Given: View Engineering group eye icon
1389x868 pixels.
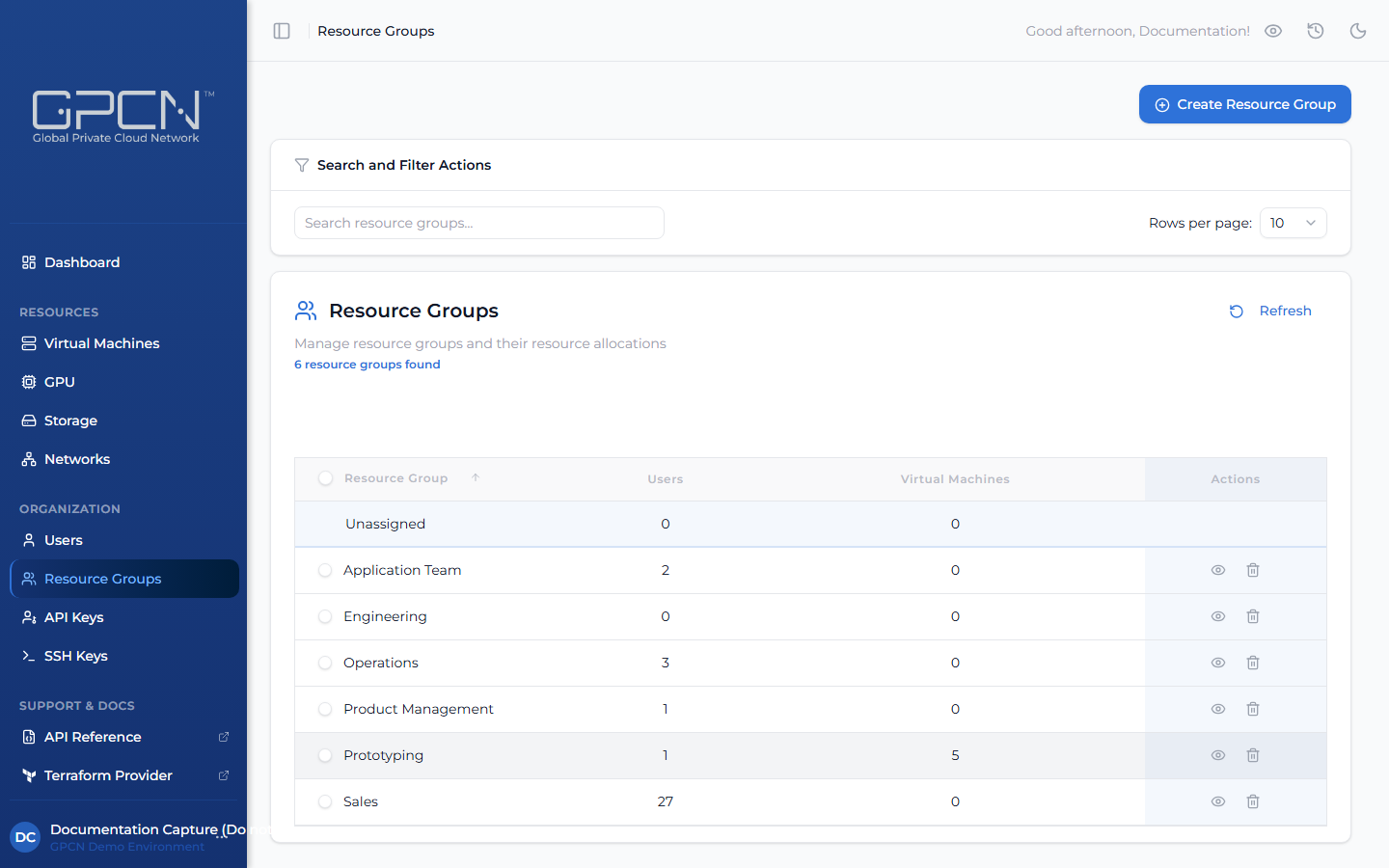Looking at the screenshot, I should 1218,616.
